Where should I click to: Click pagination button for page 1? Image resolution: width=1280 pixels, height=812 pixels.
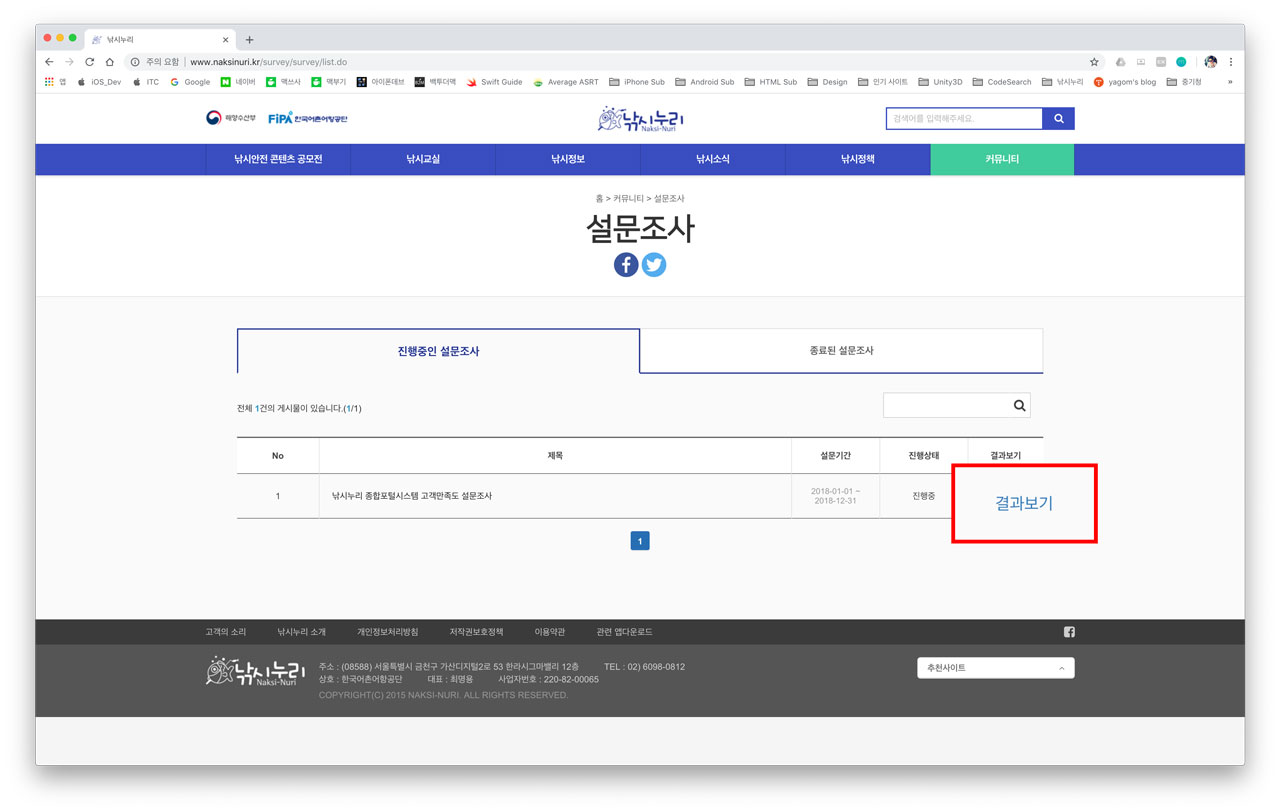click(x=640, y=541)
